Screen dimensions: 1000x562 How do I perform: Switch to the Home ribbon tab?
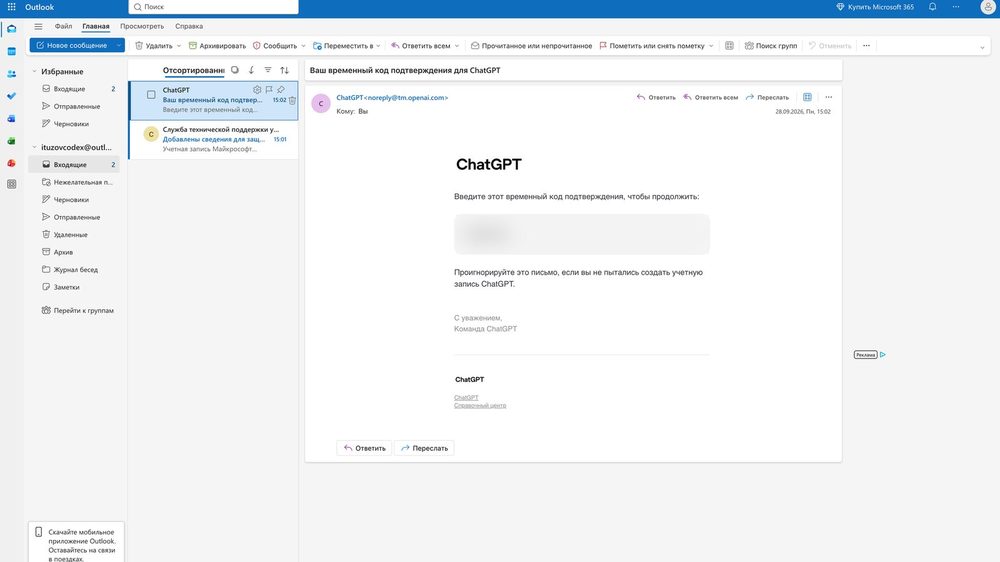(x=96, y=26)
